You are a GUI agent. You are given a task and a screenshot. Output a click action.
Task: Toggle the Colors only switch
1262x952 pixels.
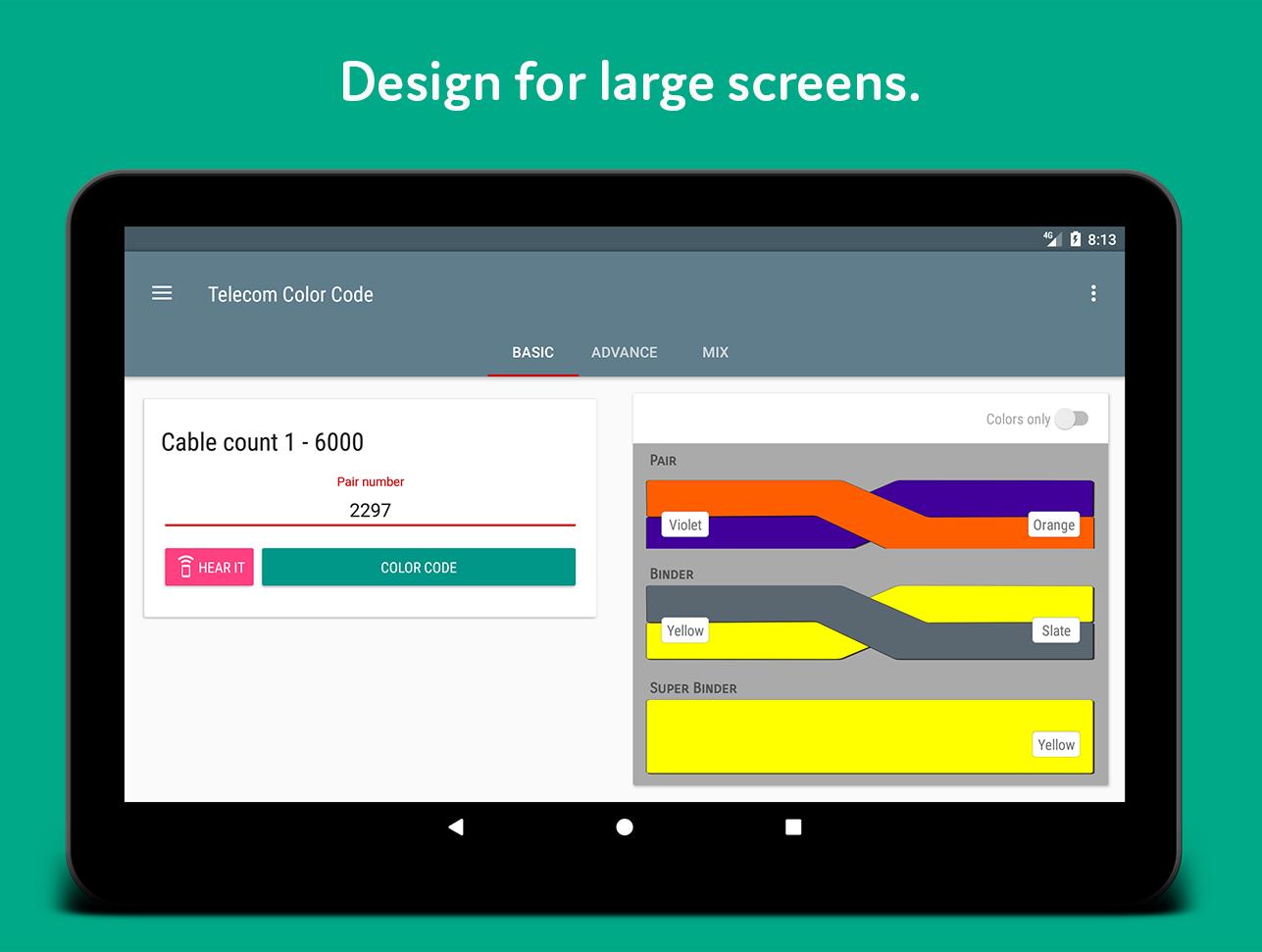1072,419
